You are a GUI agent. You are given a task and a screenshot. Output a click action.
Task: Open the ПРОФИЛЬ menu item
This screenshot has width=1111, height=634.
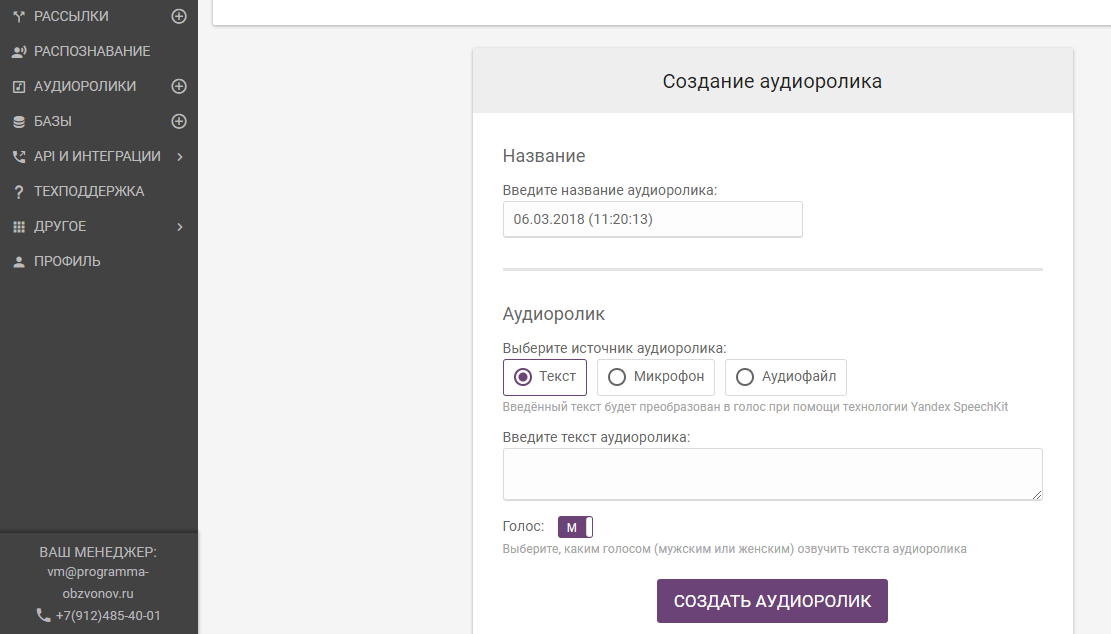[65, 261]
